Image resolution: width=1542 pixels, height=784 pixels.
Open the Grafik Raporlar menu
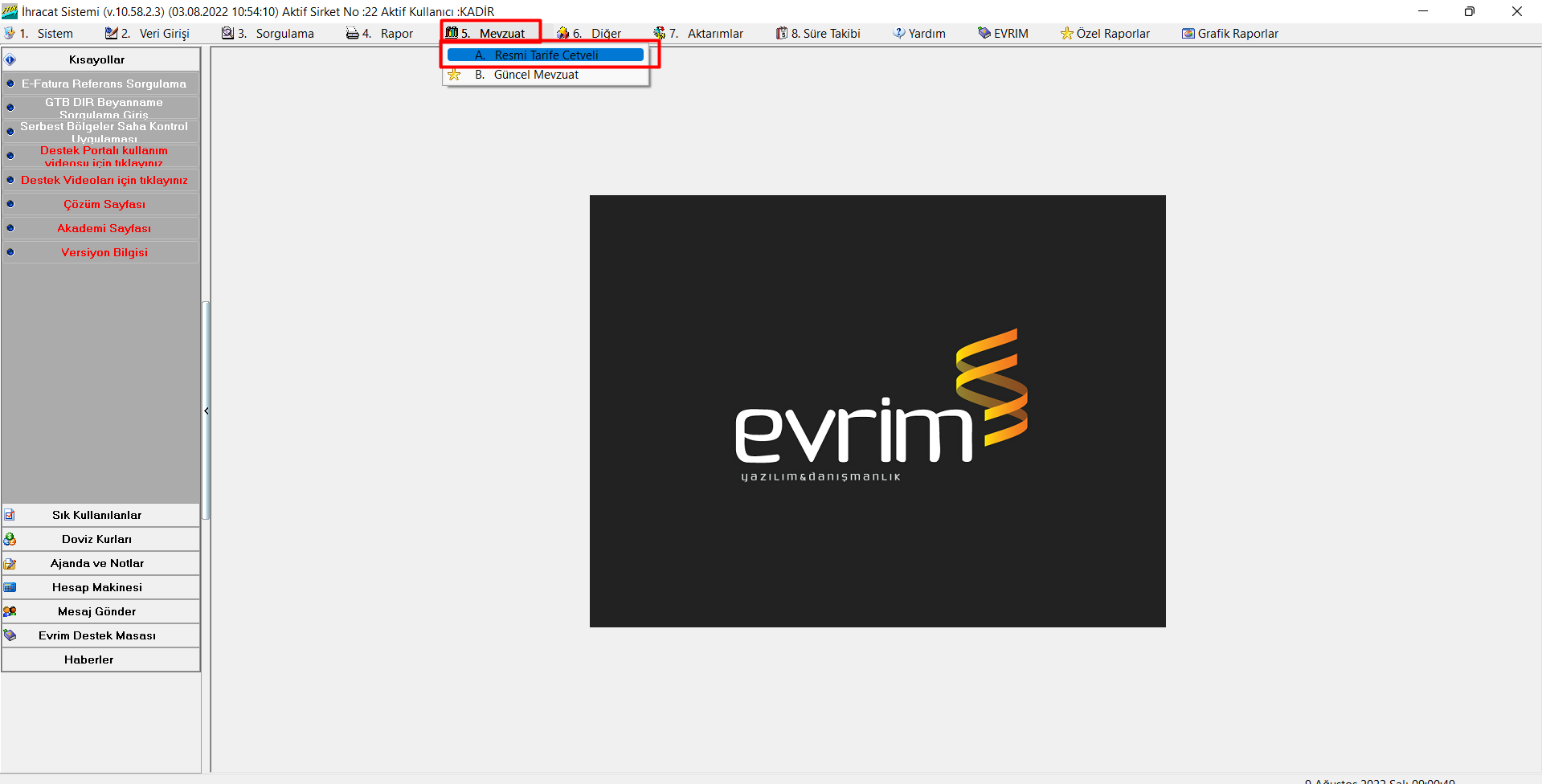point(1229,34)
